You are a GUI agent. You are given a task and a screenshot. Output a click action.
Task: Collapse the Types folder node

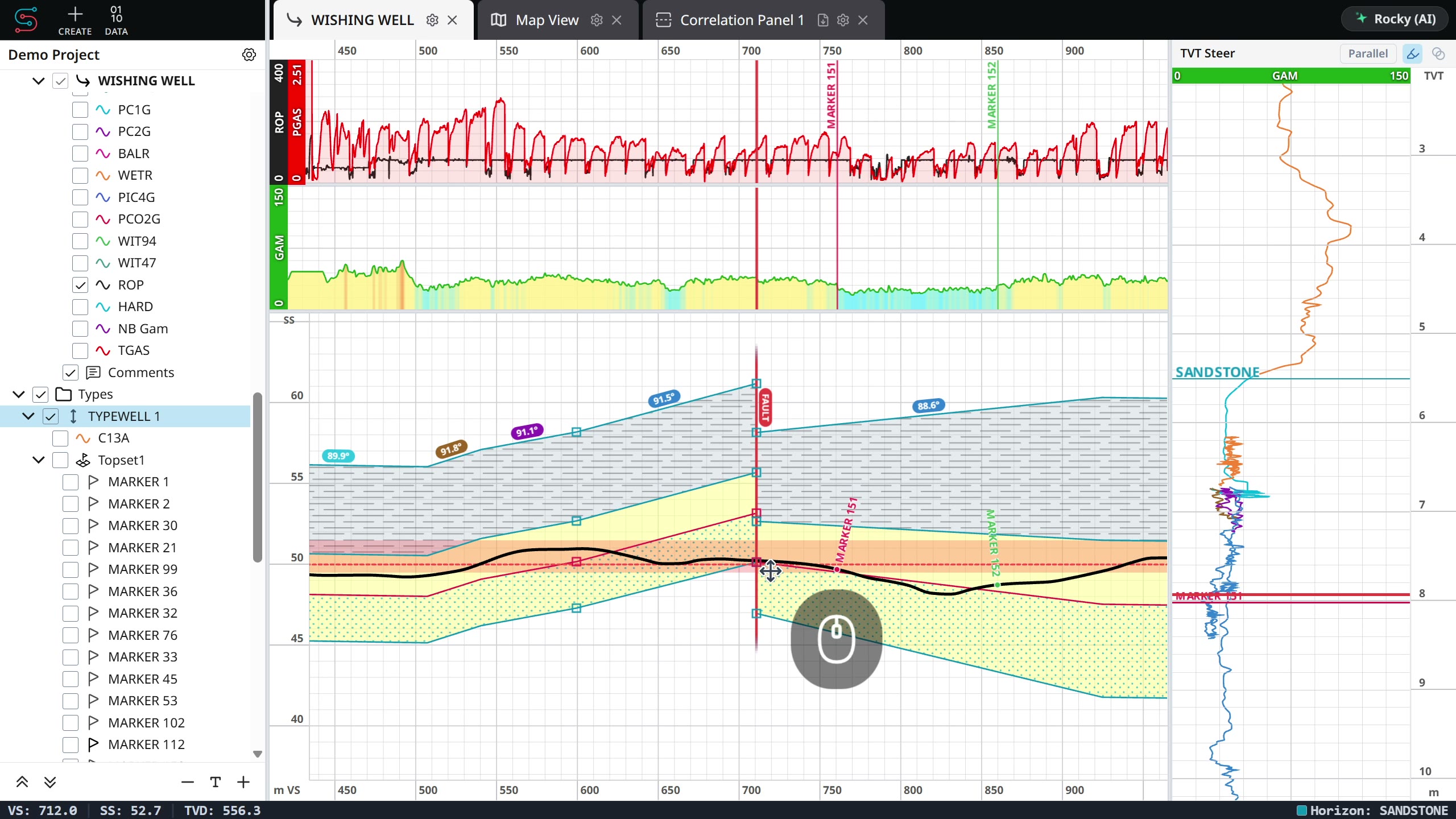(18, 394)
